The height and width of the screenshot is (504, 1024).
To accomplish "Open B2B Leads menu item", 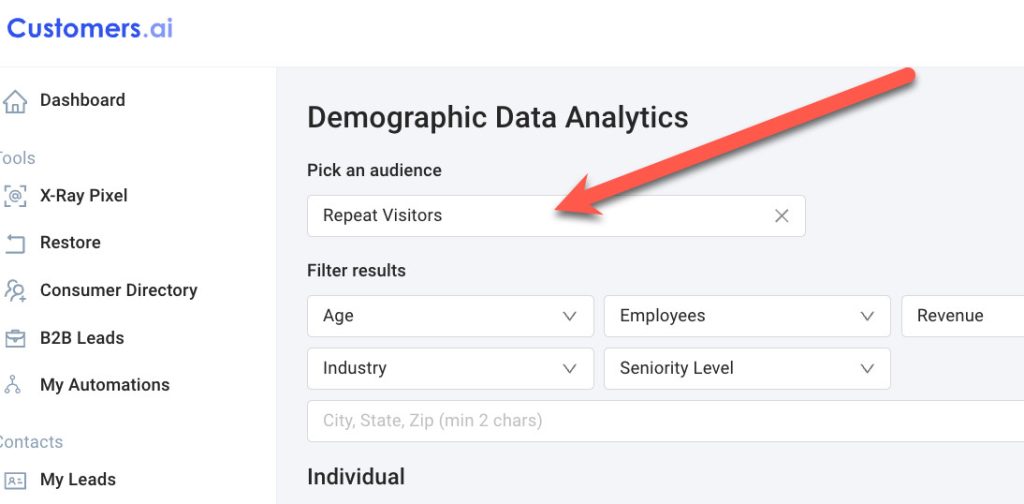I will click(82, 338).
